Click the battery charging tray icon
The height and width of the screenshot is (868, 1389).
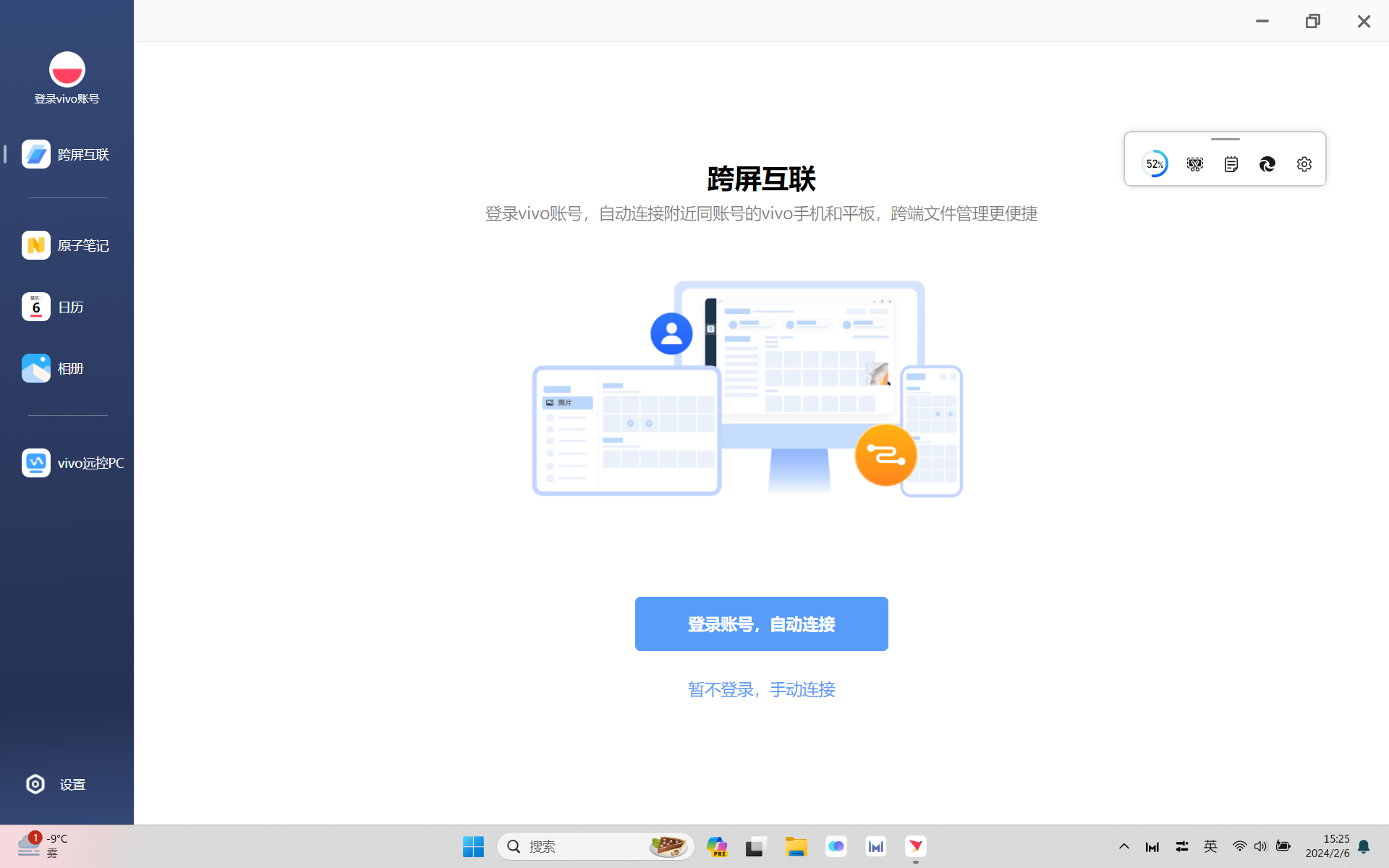coord(1283,846)
